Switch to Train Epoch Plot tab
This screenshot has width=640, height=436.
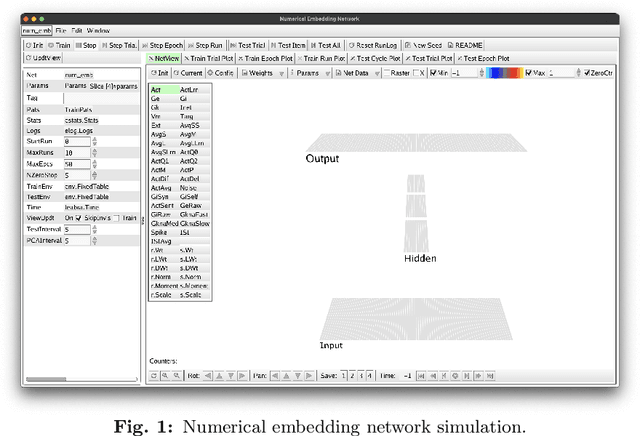[x=265, y=58]
